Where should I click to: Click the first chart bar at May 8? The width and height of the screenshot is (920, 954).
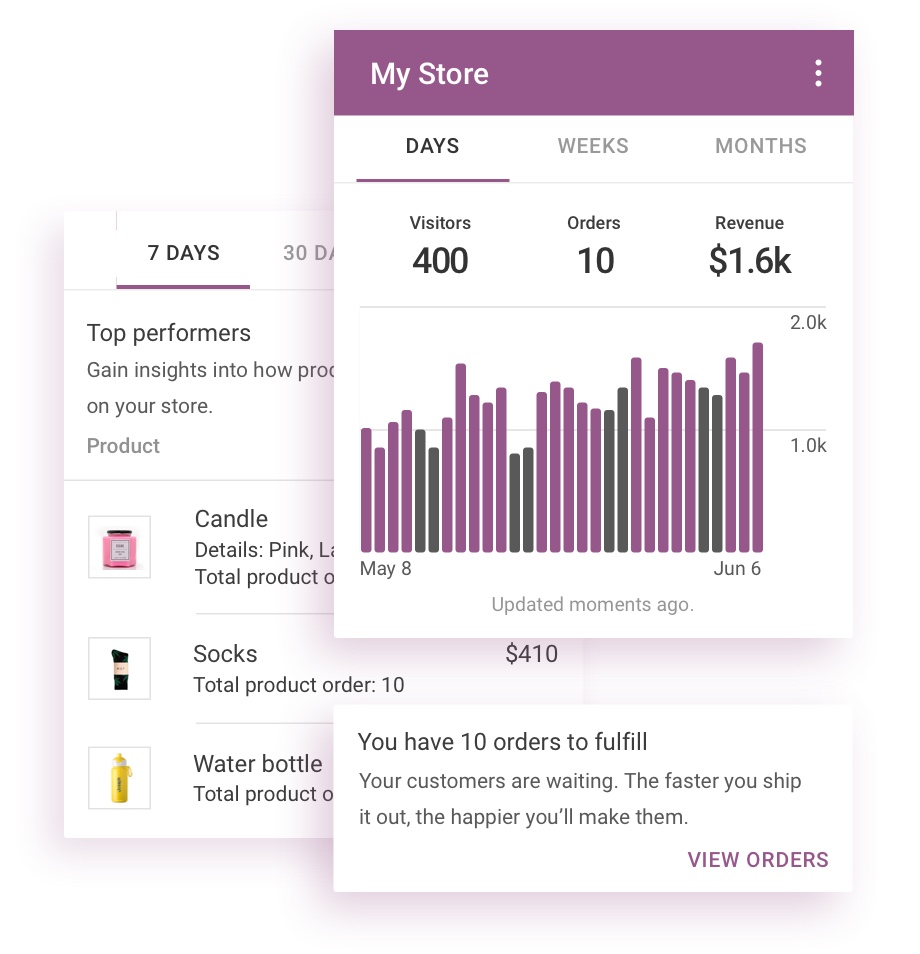[366, 490]
